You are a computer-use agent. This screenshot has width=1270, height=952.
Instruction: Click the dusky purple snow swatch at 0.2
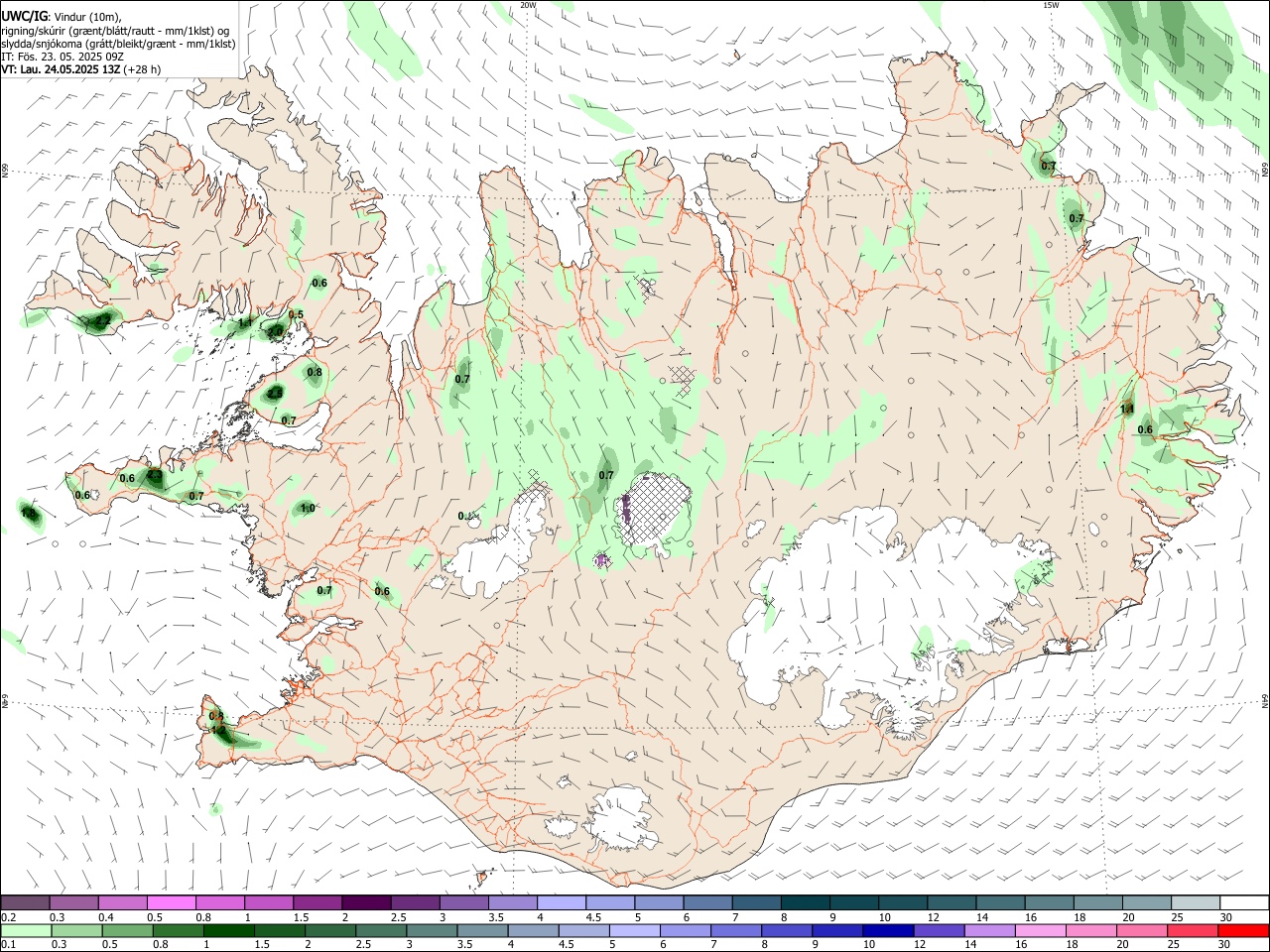26,903
